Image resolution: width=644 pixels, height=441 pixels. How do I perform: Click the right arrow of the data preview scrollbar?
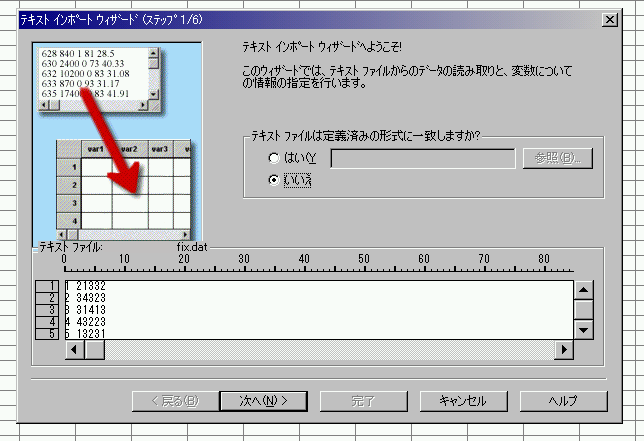pos(564,349)
